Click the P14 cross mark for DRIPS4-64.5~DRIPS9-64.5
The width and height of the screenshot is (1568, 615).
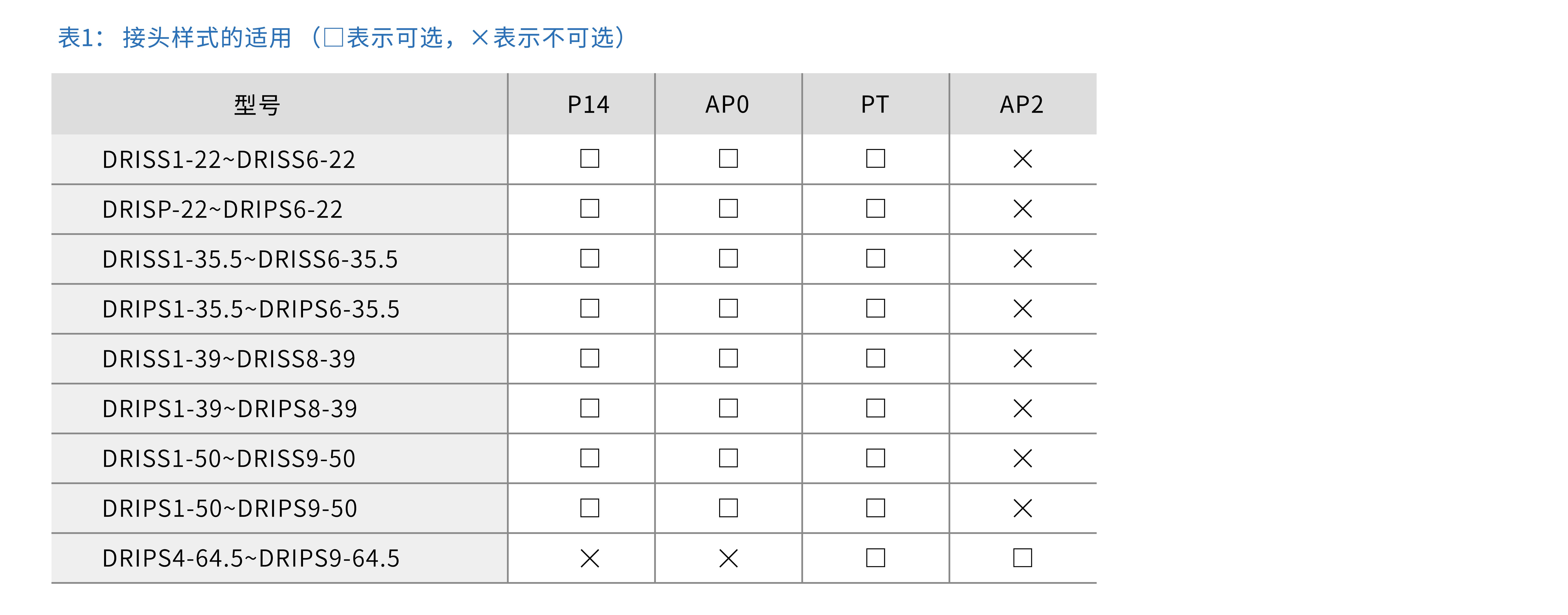click(x=589, y=558)
